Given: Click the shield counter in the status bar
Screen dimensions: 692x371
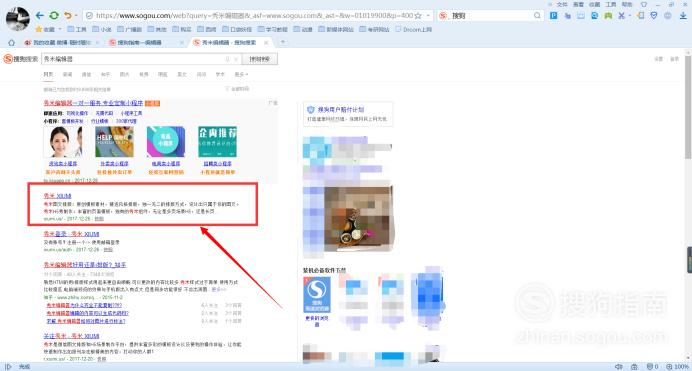Looking at the screenshot, I should (x=652, y=367).
